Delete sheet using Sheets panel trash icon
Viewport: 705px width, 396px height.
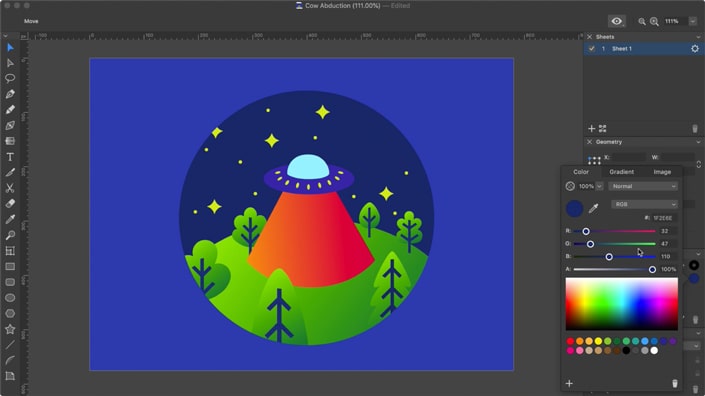695,129
